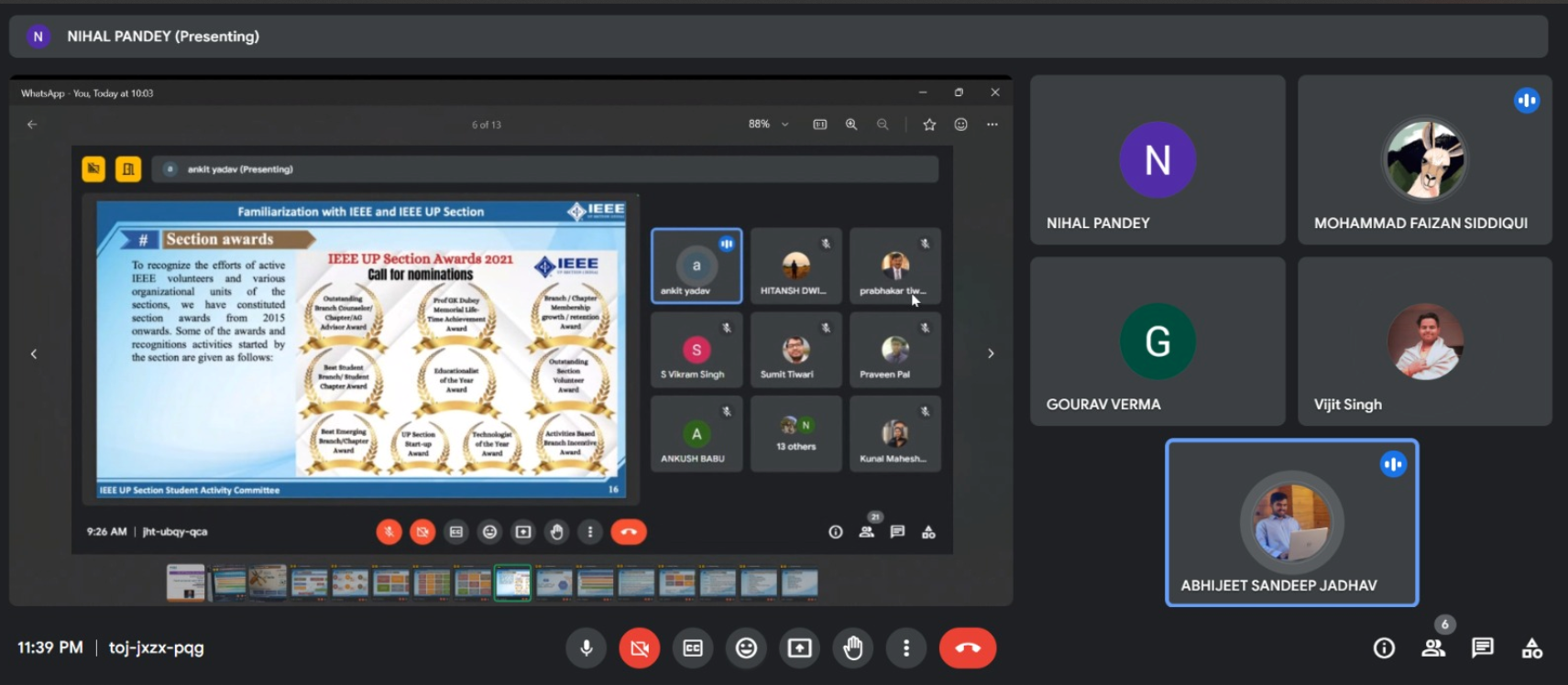The height and width of the screenshot is (685, 1568).
Task: Zoom out on the WhatsApp image
Action: click(x=883, y=125)
